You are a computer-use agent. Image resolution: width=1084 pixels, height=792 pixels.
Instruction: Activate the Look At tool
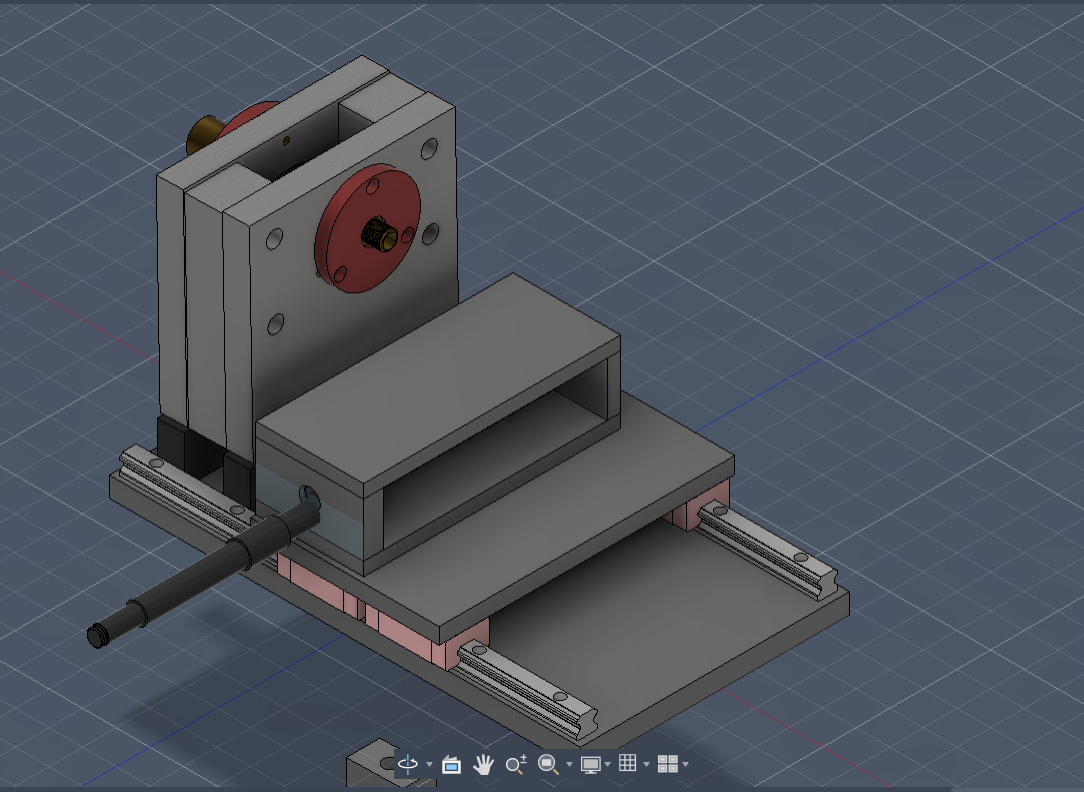point(451,764)
